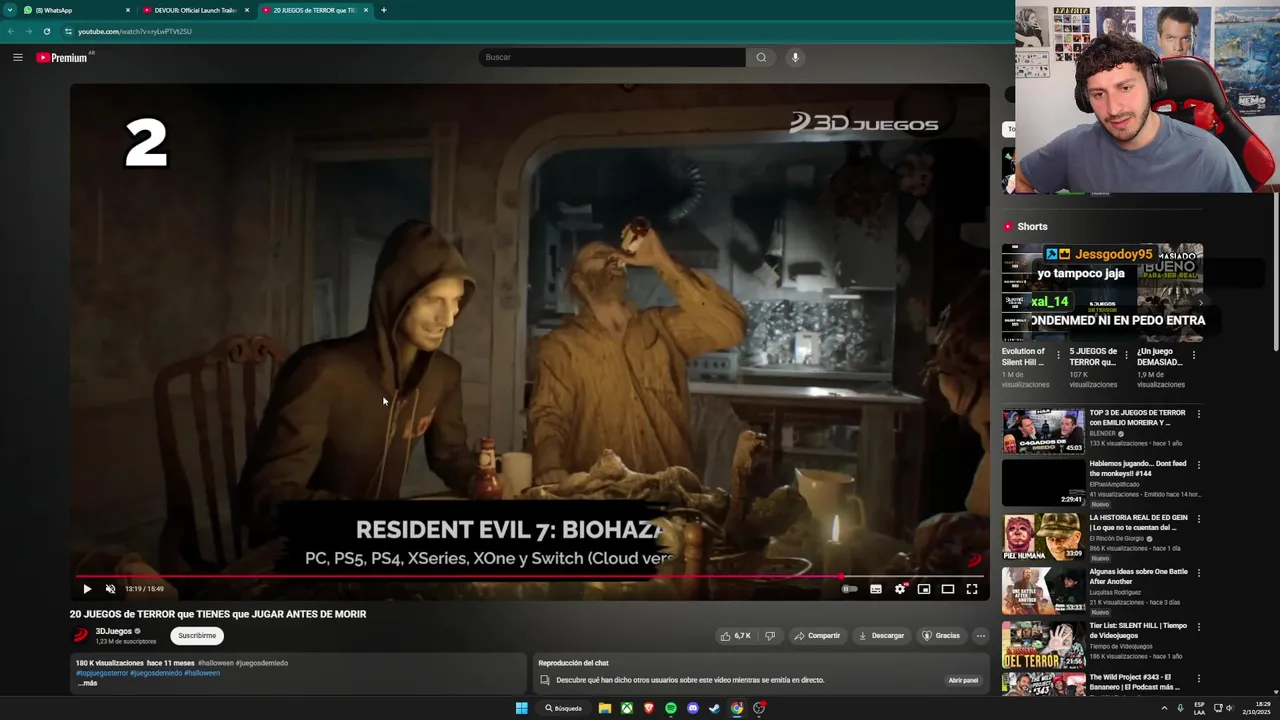Open Hablemos jugando Dont feed the monkeys video
Screen dimensions: 1280x720
(x=1043, y=482)
